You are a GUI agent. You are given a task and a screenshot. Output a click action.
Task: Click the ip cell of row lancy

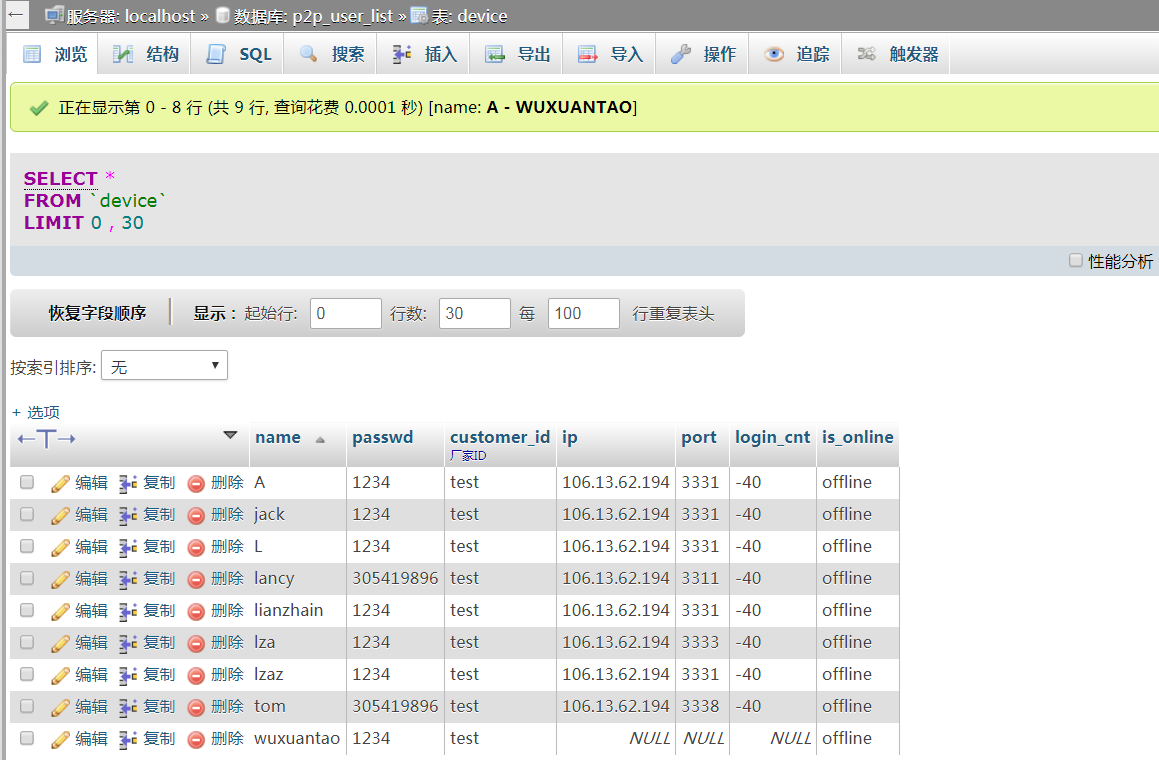(616, 578)
